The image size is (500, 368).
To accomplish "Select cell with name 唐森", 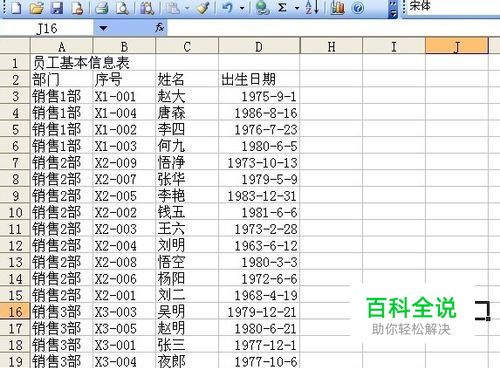I will (x=187, y=113).
